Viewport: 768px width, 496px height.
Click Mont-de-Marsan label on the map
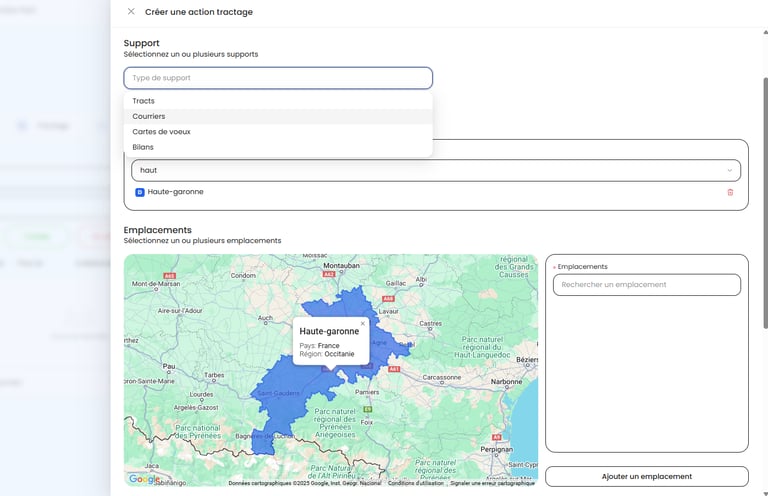[156, 284]
